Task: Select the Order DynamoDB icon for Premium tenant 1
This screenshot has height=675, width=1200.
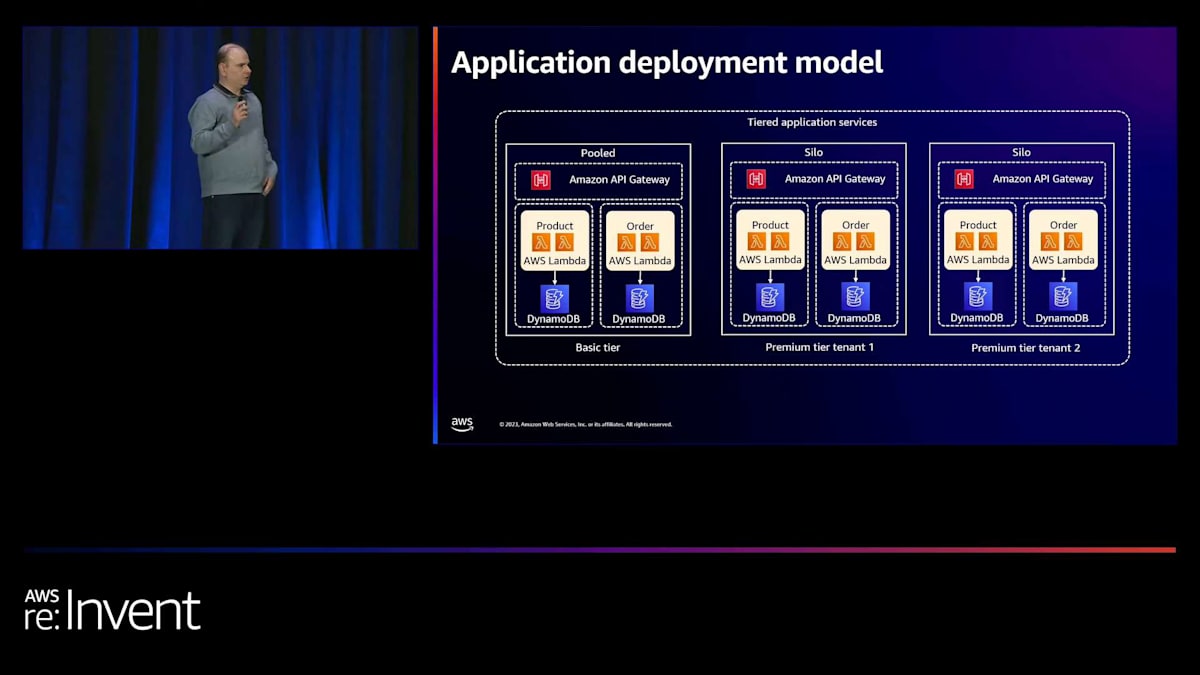Action: click(855, 297)
